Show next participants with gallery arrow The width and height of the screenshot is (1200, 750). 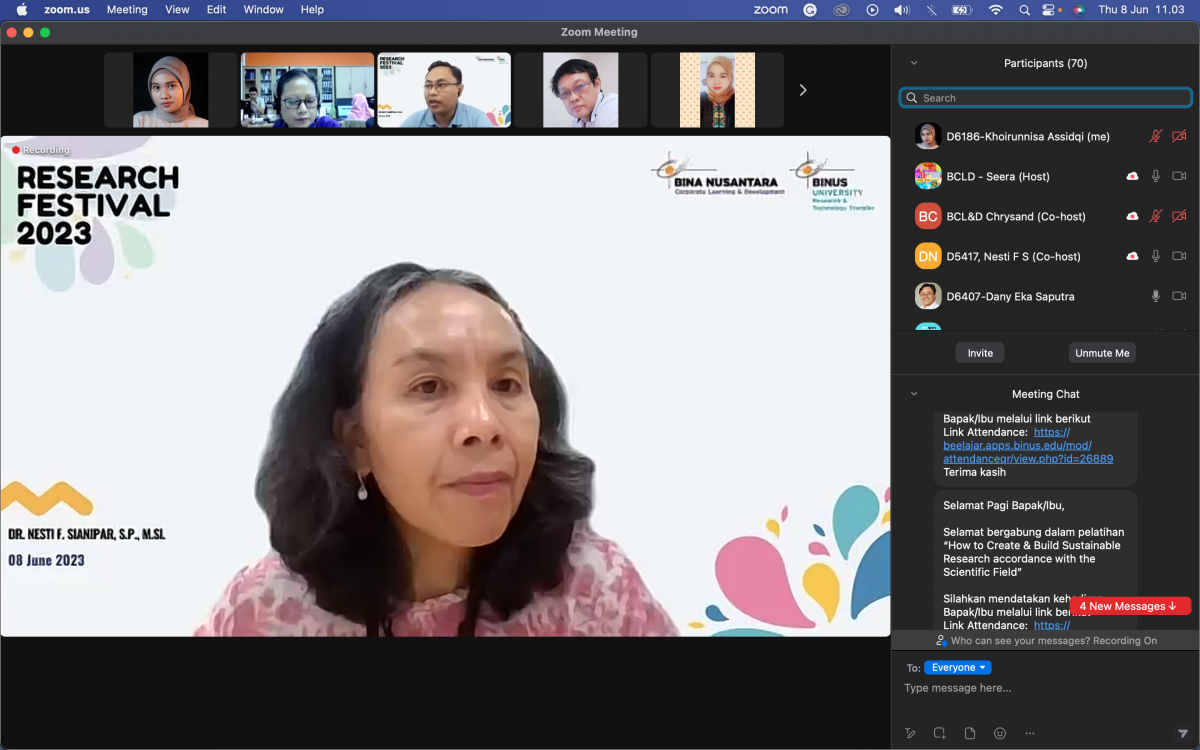point(802,90)
